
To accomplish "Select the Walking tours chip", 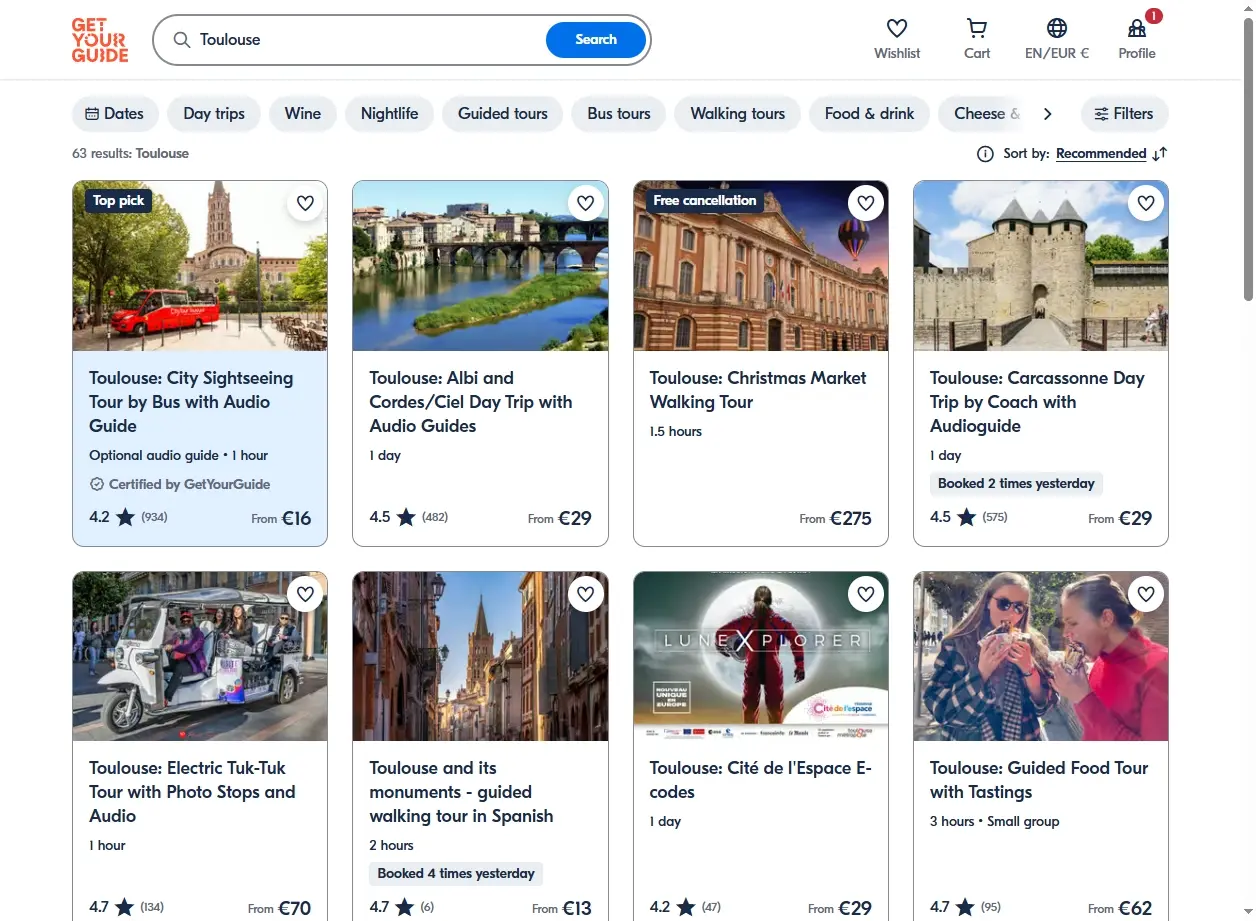I will (x=738, y=114).
